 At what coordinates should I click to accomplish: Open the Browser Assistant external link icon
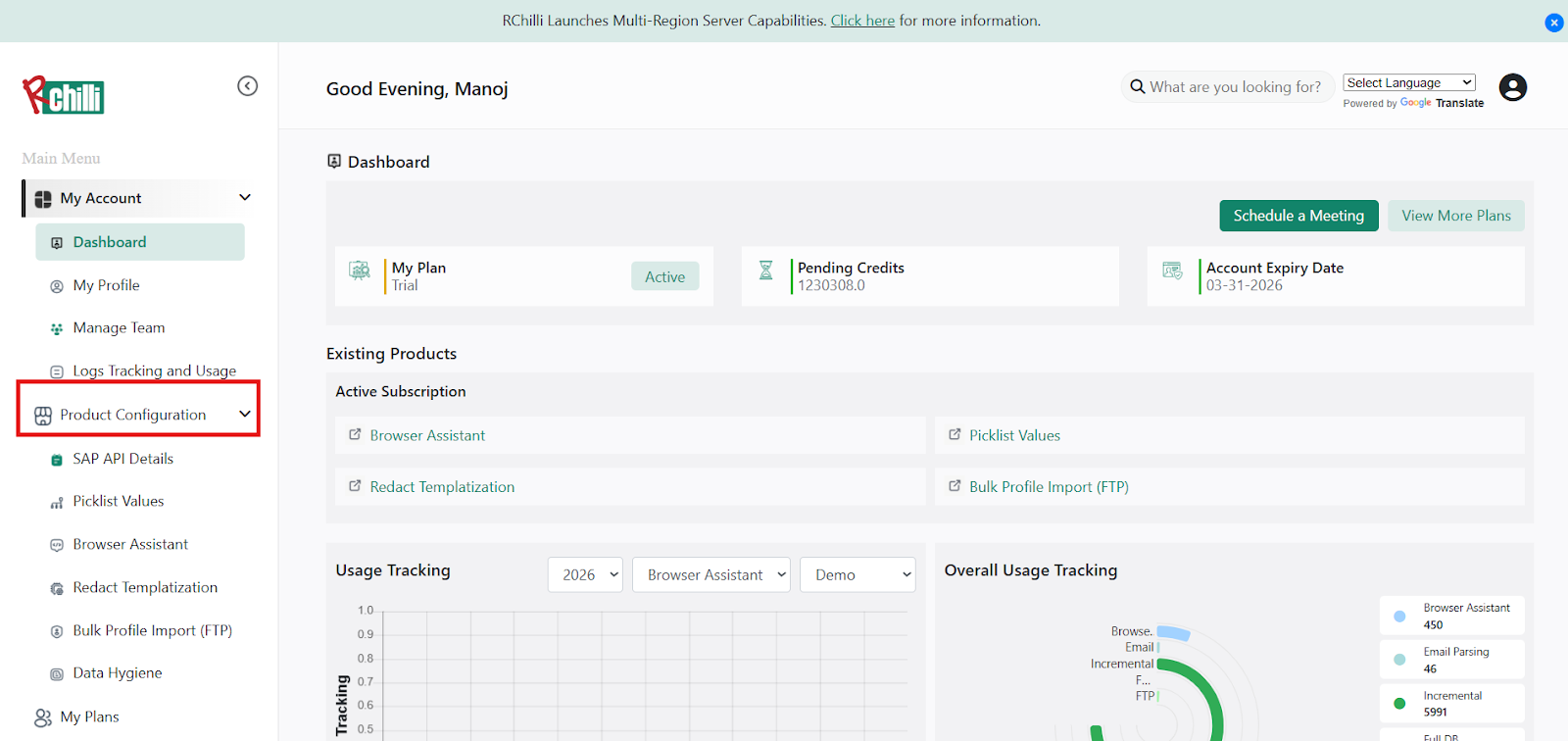coord(355,434)
